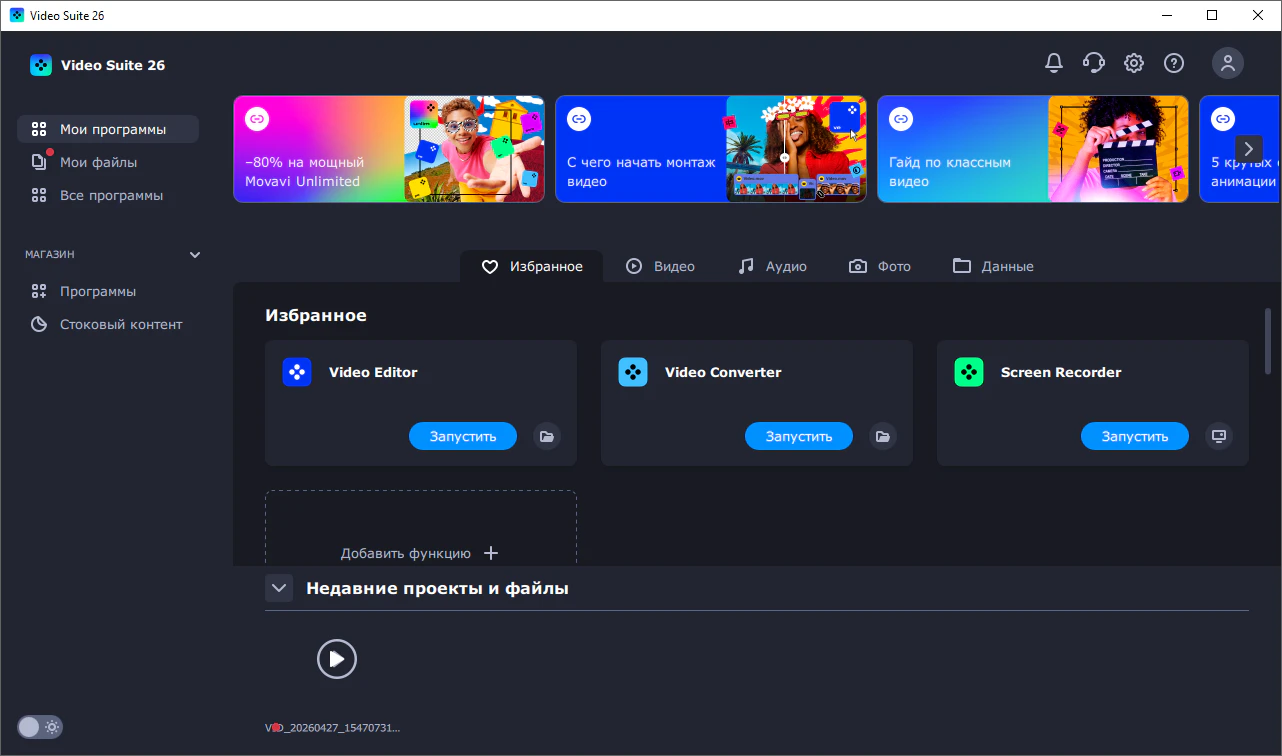Open Все программы in sidebar
Viewport: 1282px width, 756px height.
[108, 195]
